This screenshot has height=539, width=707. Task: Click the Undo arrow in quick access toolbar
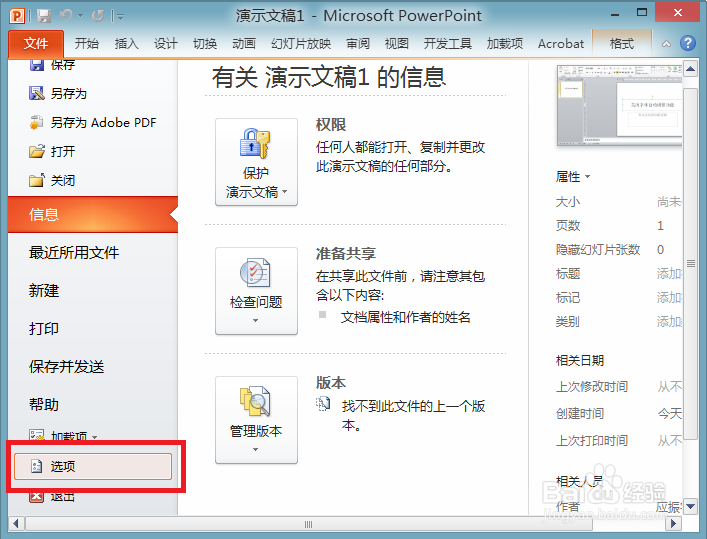coord(66,16)
